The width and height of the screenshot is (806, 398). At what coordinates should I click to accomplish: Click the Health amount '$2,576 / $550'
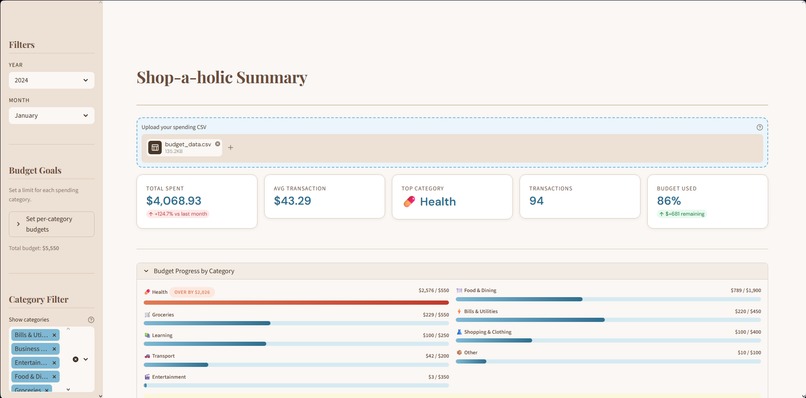(433, 291)
